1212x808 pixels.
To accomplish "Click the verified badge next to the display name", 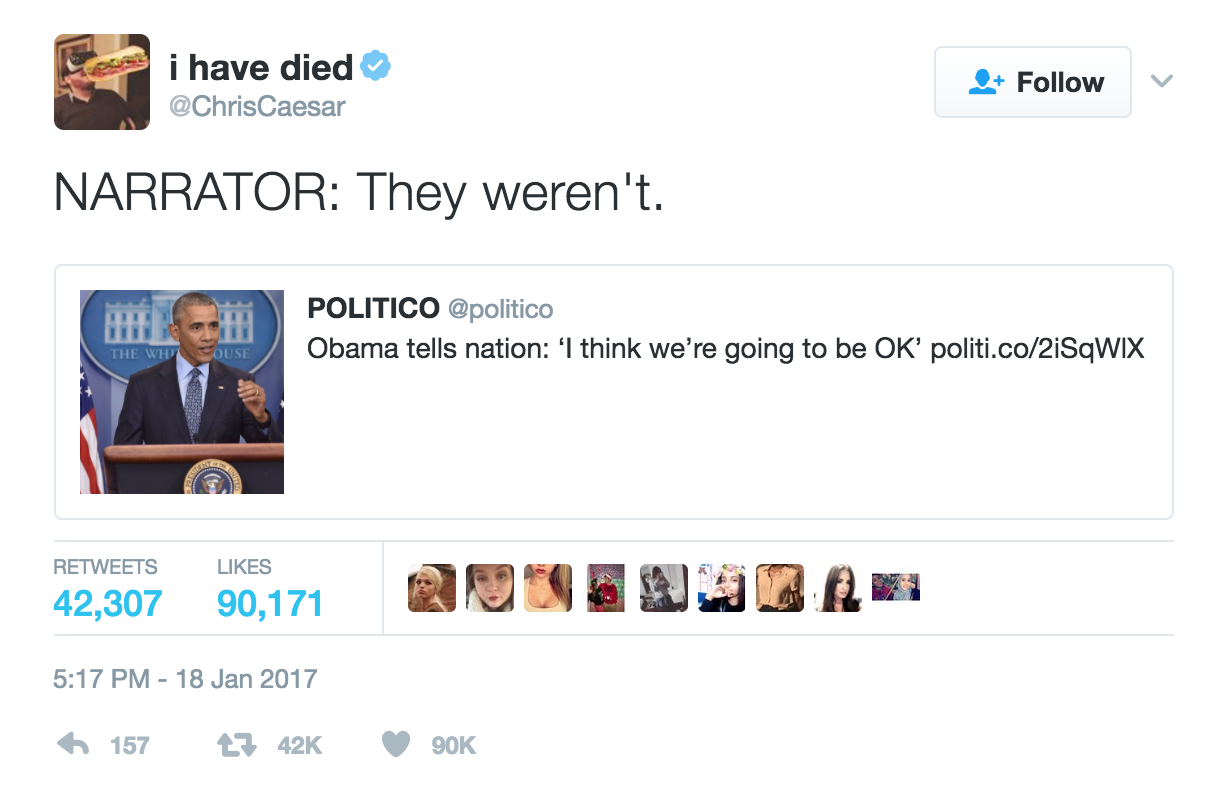I will pos(376,68).
